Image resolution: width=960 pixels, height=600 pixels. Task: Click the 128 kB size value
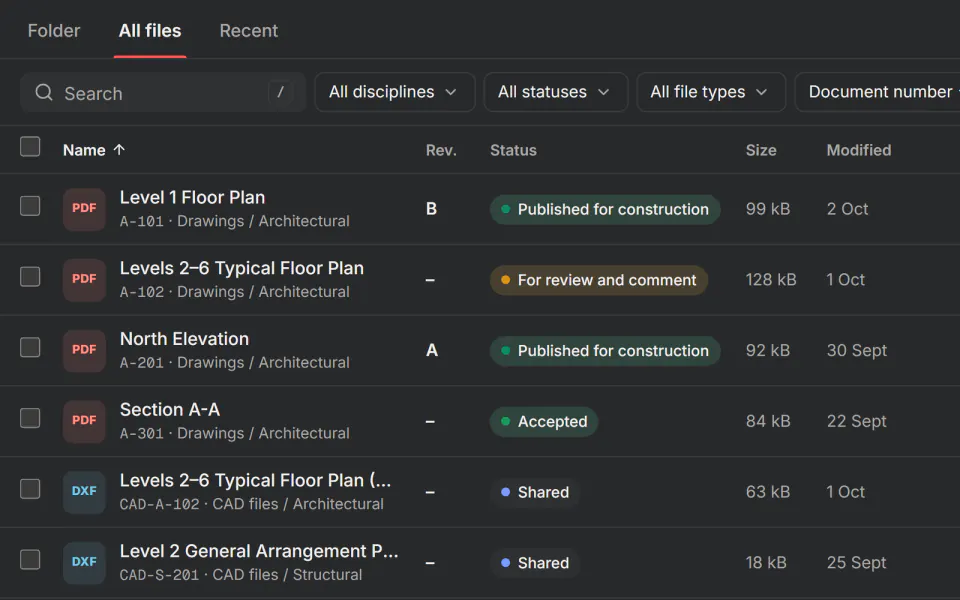pyautogui.click(x=771, y=280)
